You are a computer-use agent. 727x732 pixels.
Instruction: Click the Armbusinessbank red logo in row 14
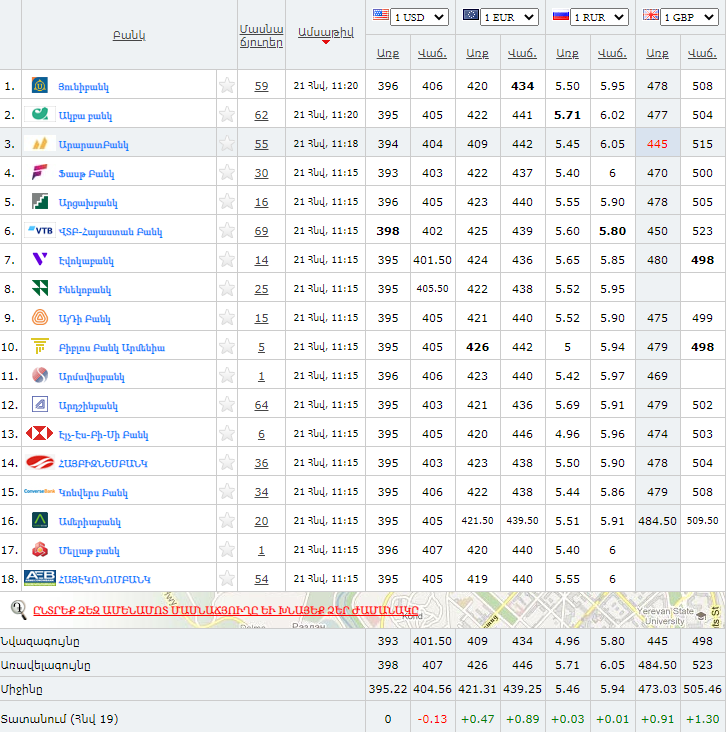40,462
